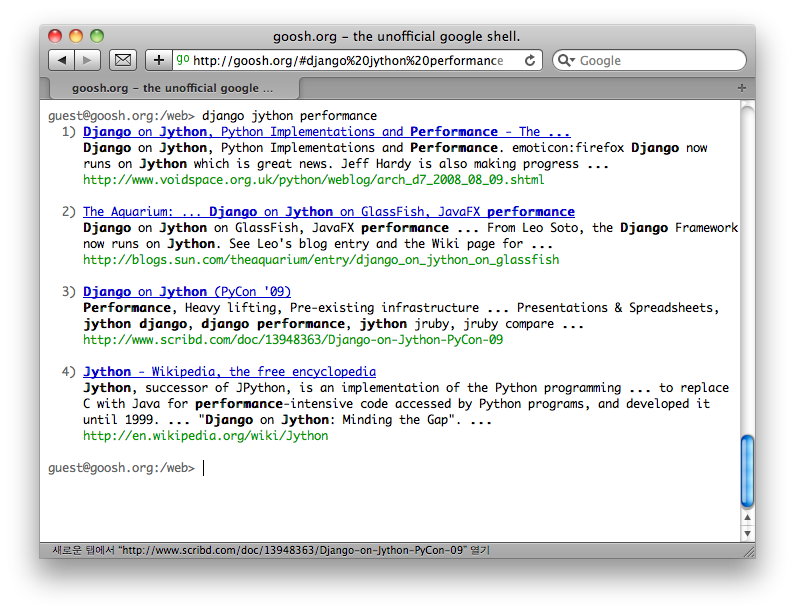Click the vertical scrollbar thumb

coord(747,471)
